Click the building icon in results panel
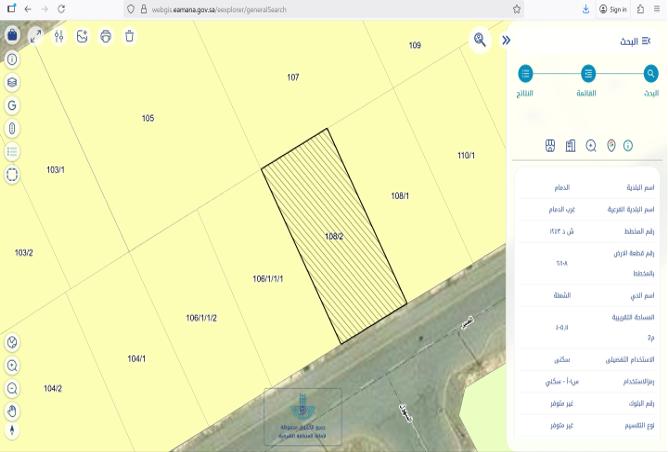Viewport: 668px width, 452px height. (570, 146)
